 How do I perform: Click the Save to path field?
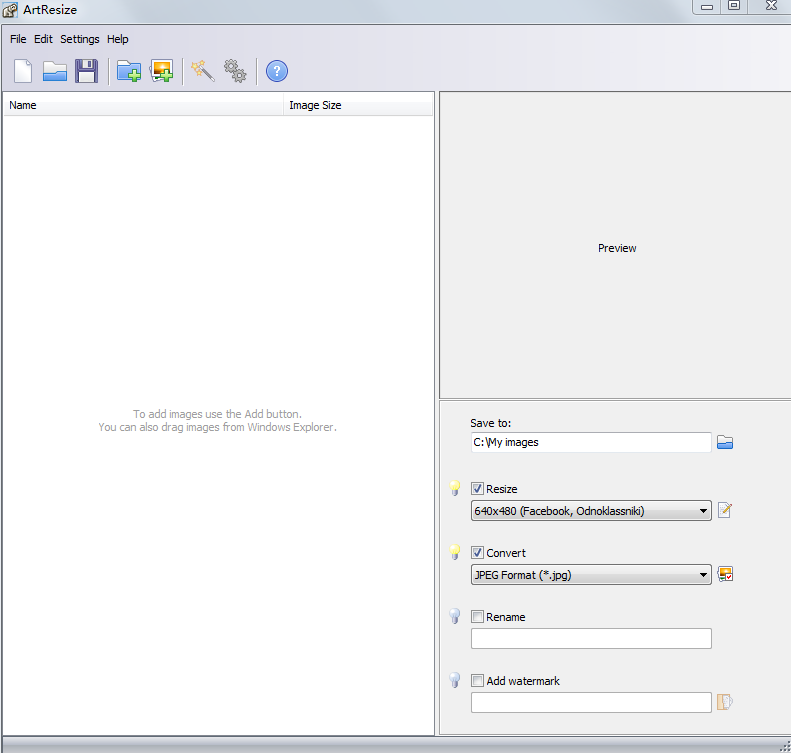(x=591, y=442)
